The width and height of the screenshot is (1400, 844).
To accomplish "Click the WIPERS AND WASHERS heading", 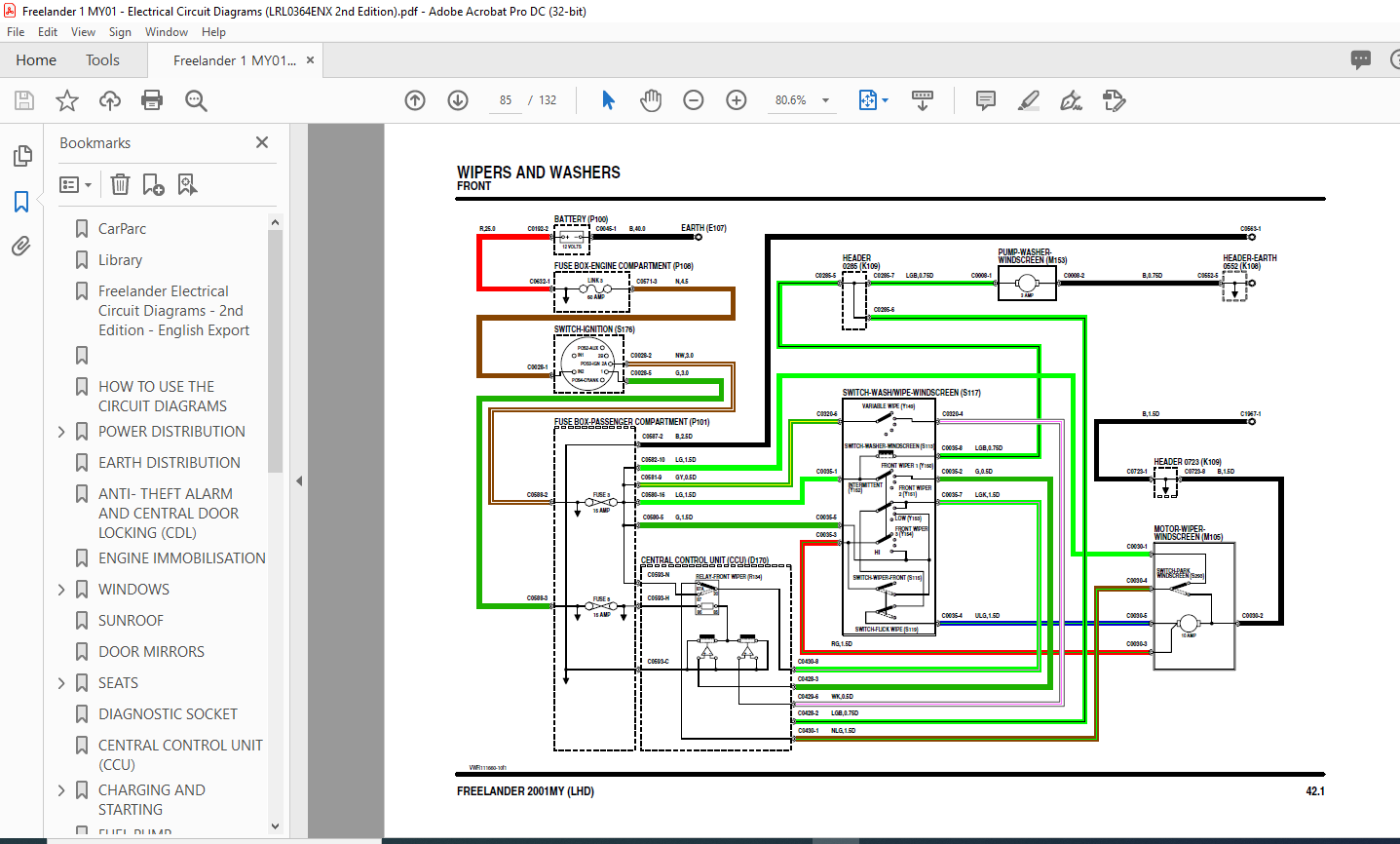I will click(539, 173).
